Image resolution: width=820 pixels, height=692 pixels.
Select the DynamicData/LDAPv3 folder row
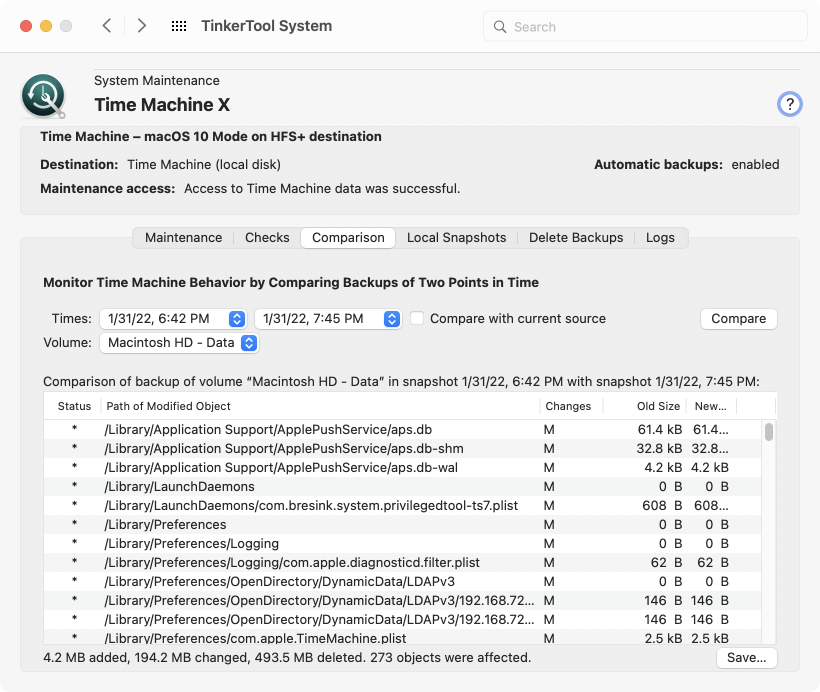(402, 581)
